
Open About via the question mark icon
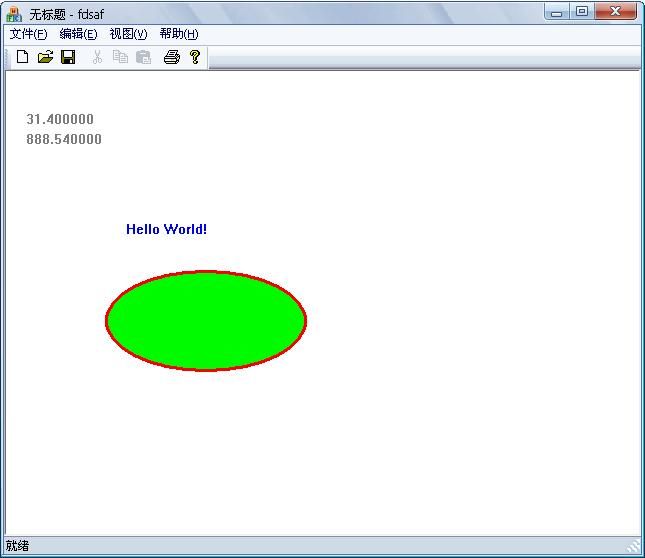pyautogui.click(x=195, y=57)
